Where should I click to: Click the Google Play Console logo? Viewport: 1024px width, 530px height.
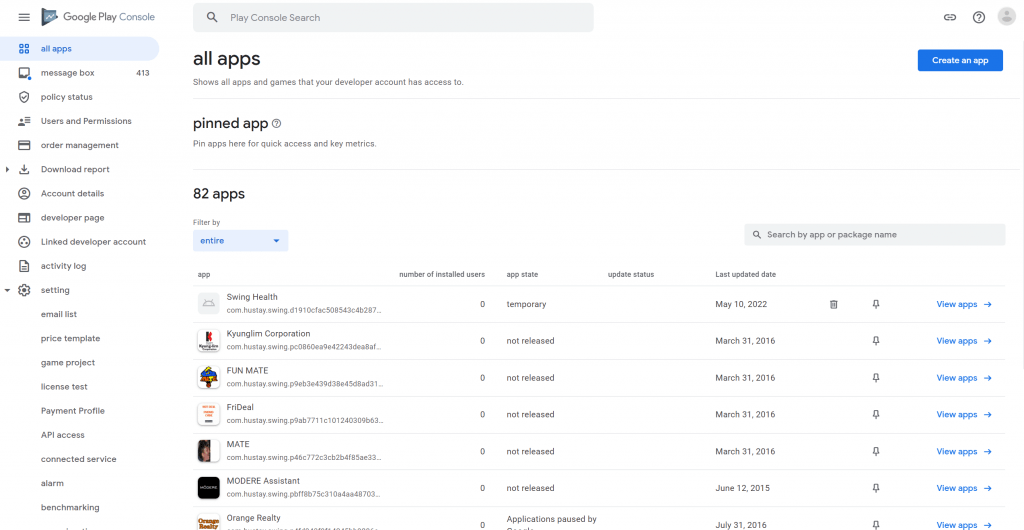tap(98, 17)
